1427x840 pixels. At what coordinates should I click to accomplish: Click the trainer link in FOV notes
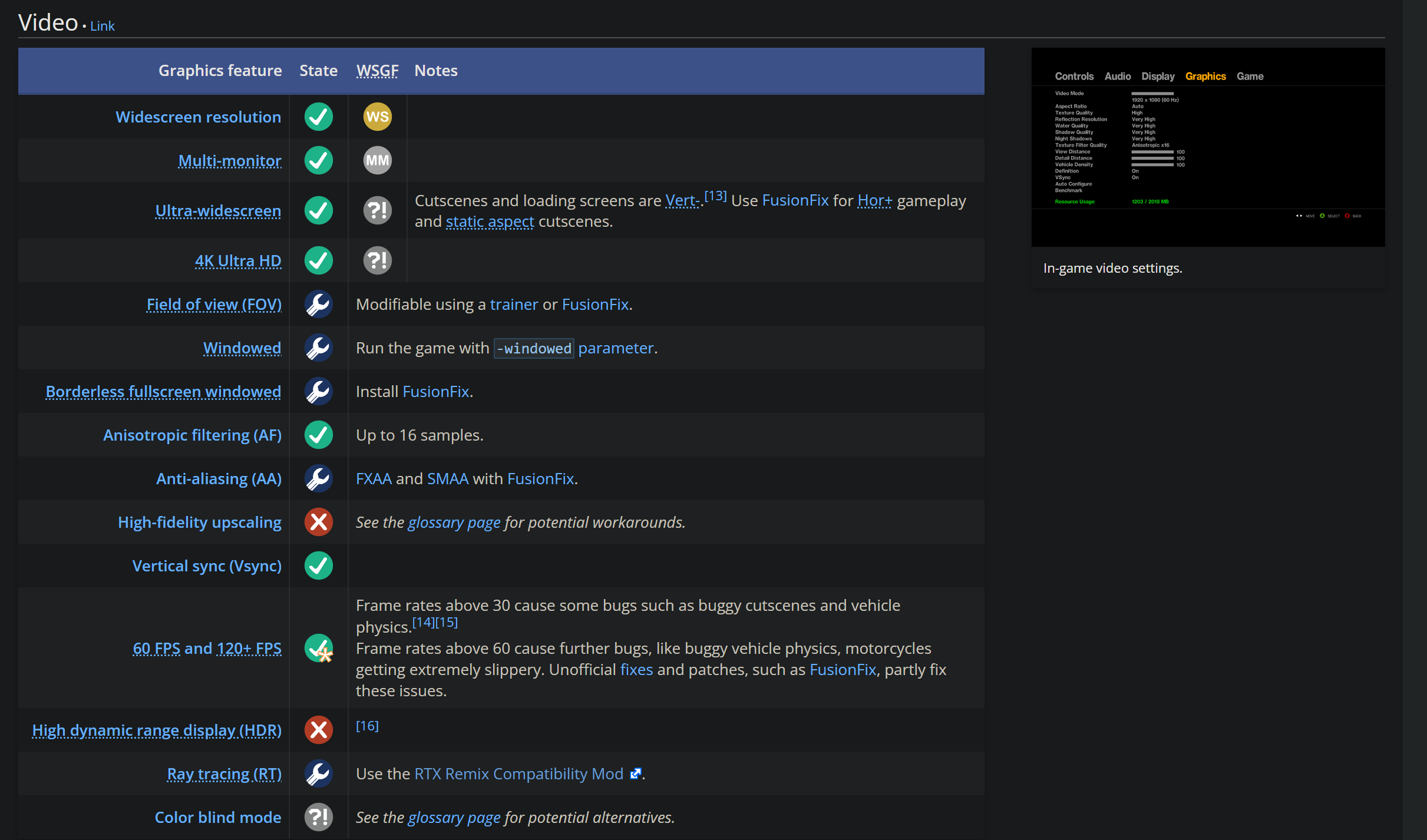pyautogui.click(x=514, y=304)
